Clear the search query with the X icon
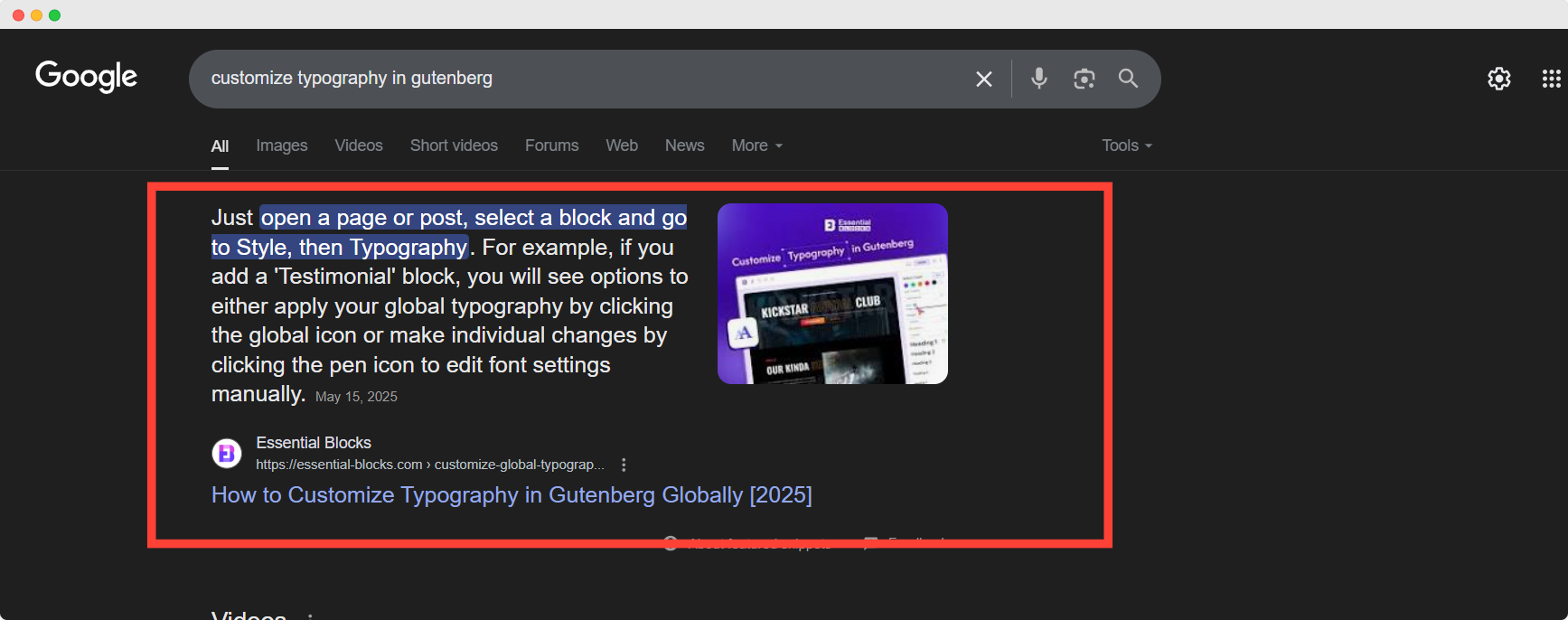The width and height of the screenshot is (1568, 620). (984, 79)
